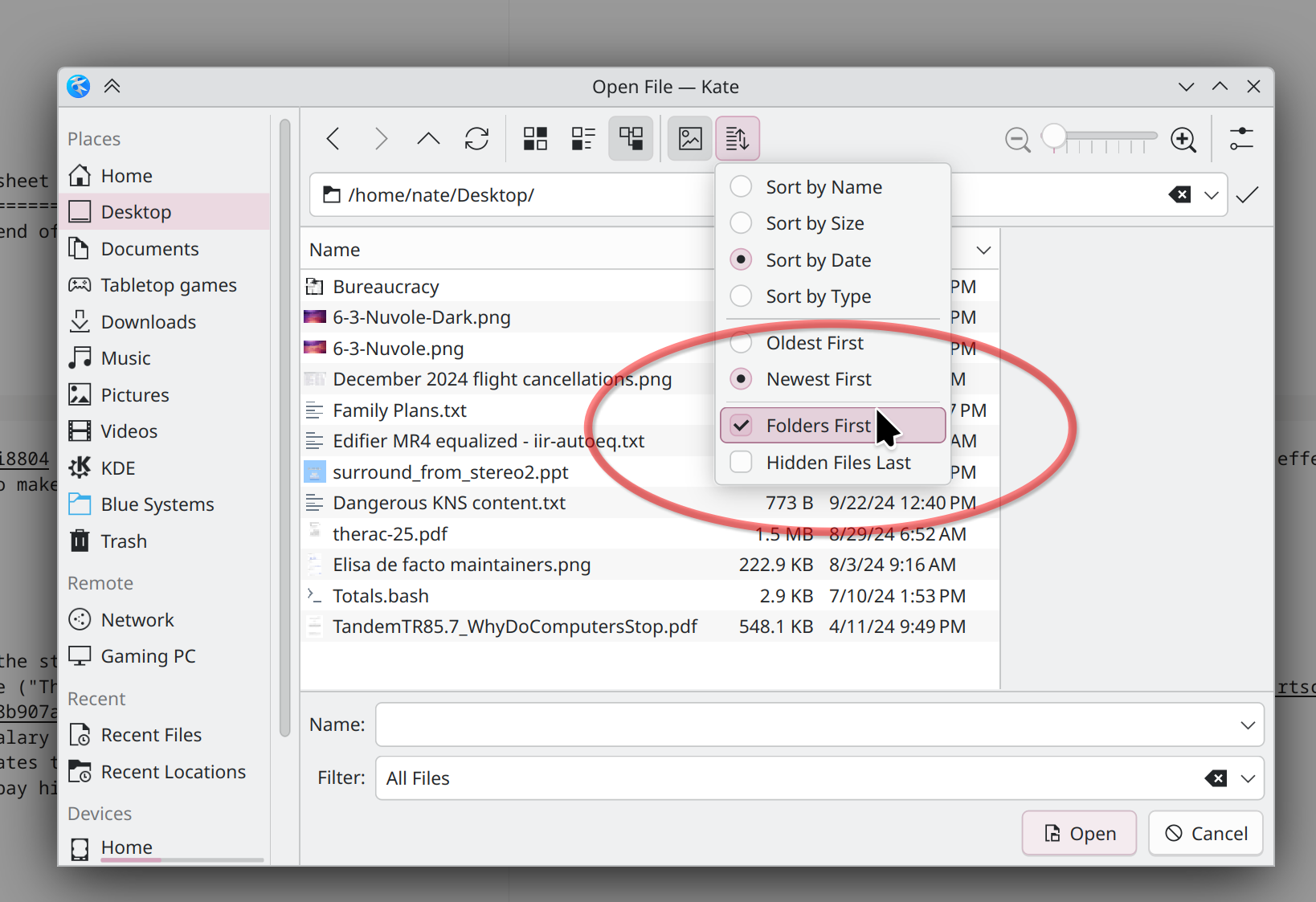Clear the filter field text
Image resolution: width=1316 pixels, height=902 pixels.
click(x=1216, y=778)
